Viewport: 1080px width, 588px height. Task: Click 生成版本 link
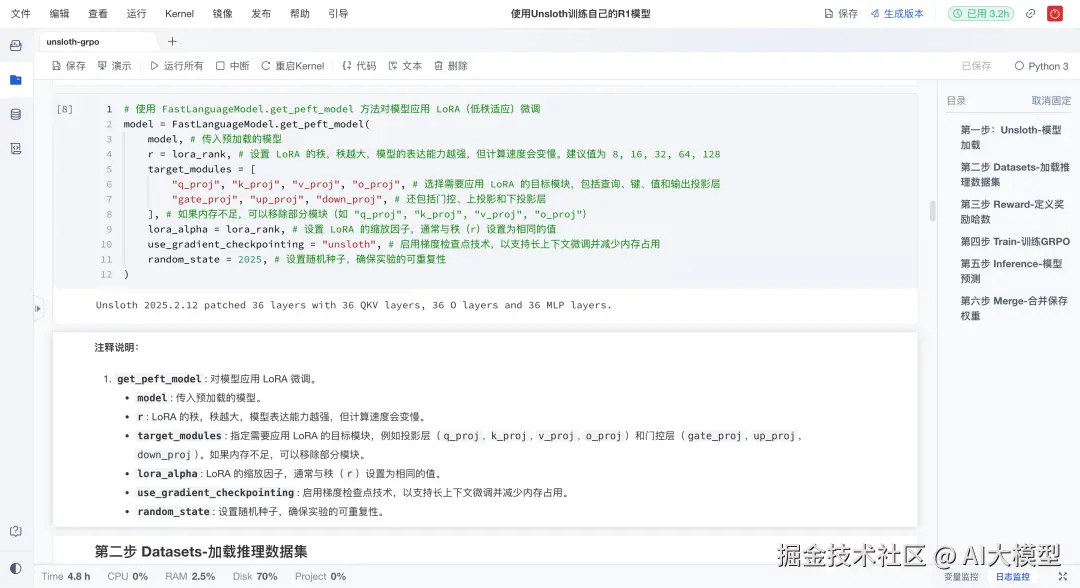pyautogui.click(x=897, y=14)
